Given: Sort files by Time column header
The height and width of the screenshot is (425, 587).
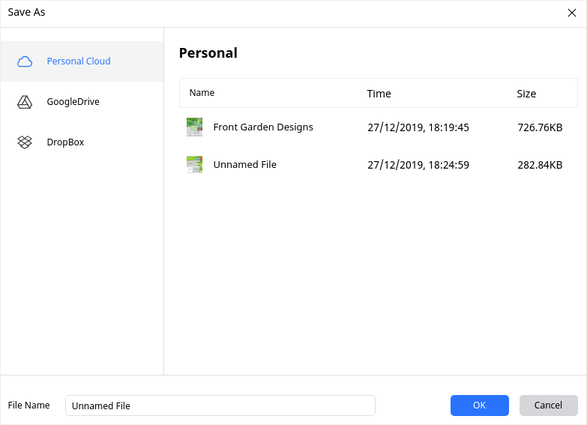Looking at the screenshot, I should coord(379,94).
